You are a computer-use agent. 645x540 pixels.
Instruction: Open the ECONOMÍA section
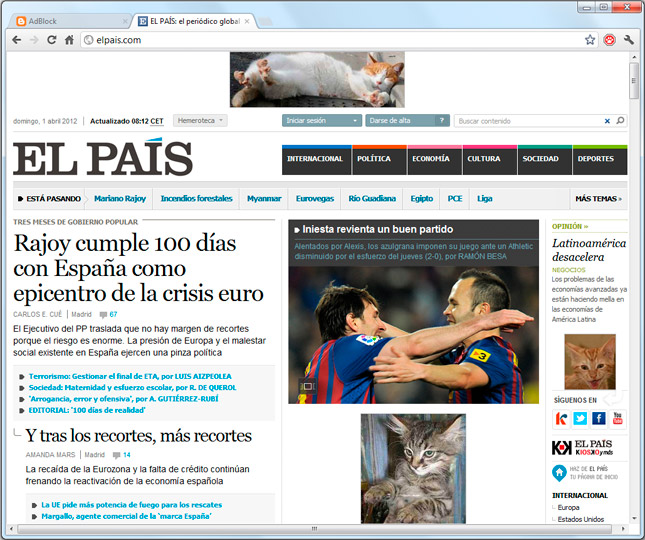[434, 160]
